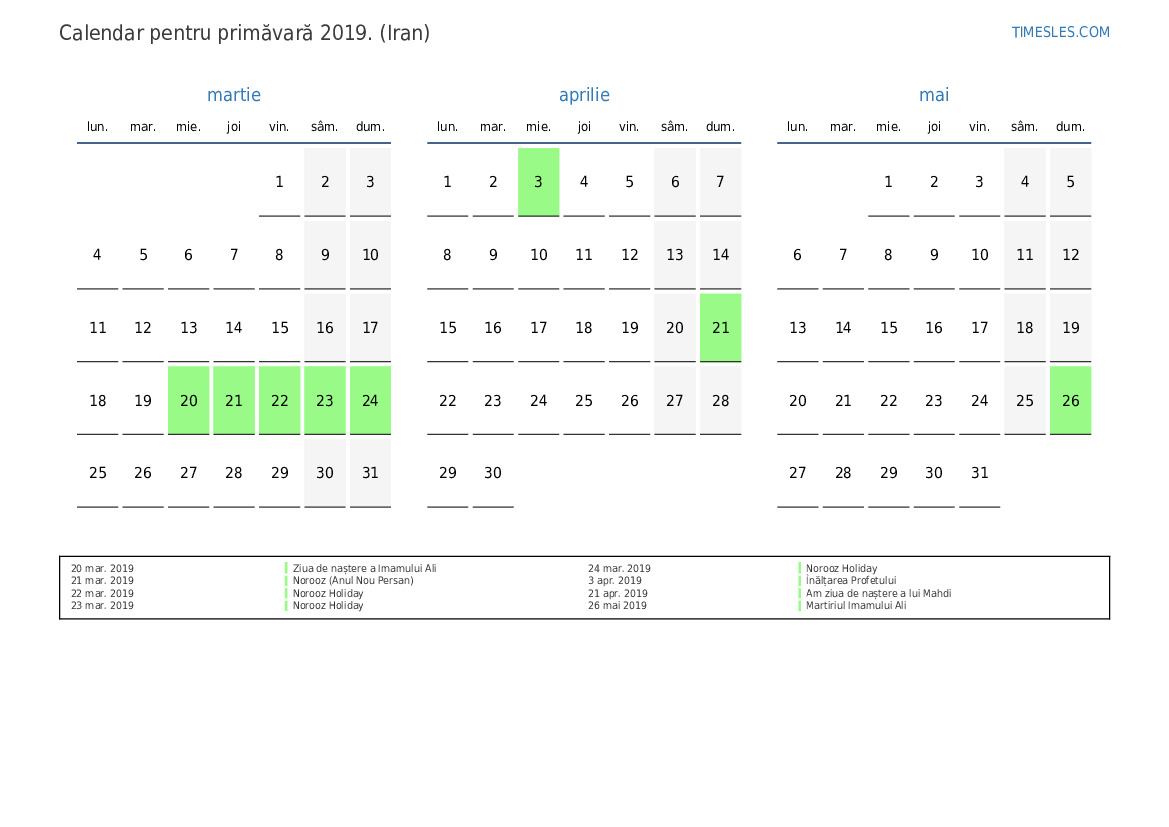Click the green April 21 cell
The width and height of the screenshot is (1169, 827).
pos(720,327)
